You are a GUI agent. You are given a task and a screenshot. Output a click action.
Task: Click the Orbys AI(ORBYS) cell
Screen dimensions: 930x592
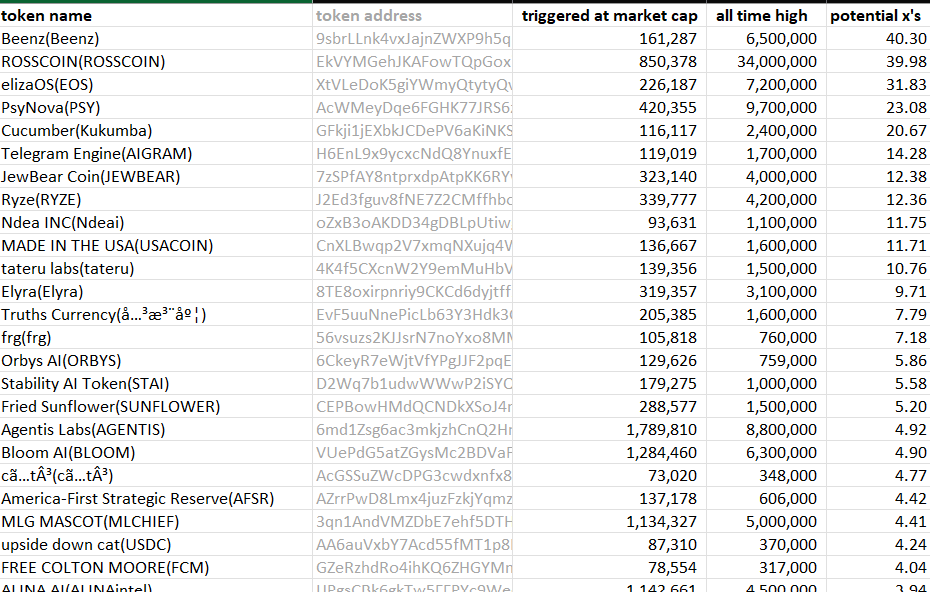coord(156,361)
